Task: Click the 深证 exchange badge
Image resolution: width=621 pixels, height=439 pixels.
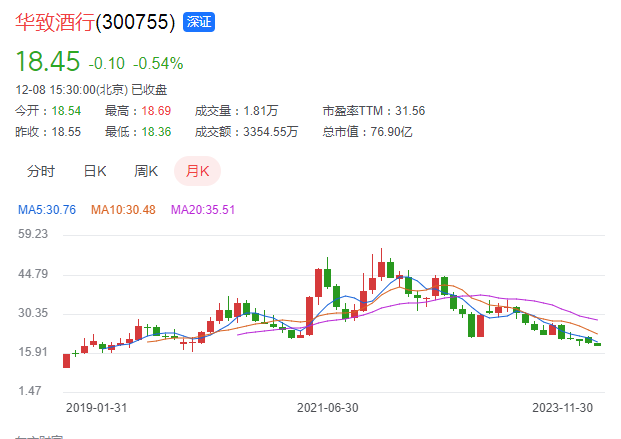Action: coord(199,22)
